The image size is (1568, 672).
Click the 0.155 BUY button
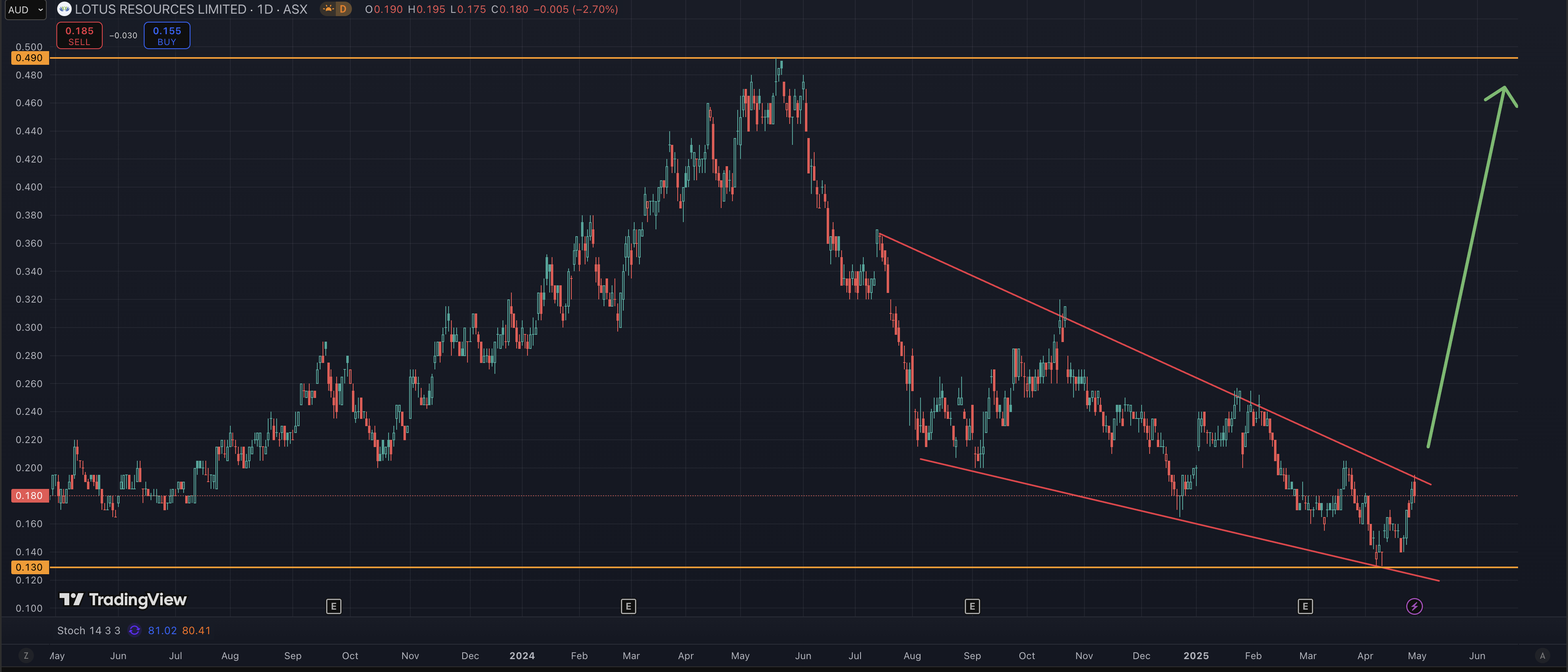(167, 35)
